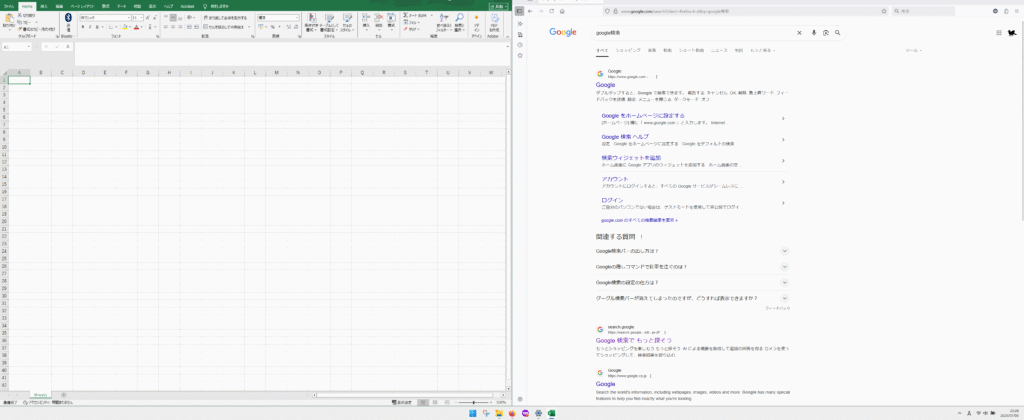This screenshot has height=420, width=1024.
Task: Open the File tab in Excel
Action: pos(8,6)
